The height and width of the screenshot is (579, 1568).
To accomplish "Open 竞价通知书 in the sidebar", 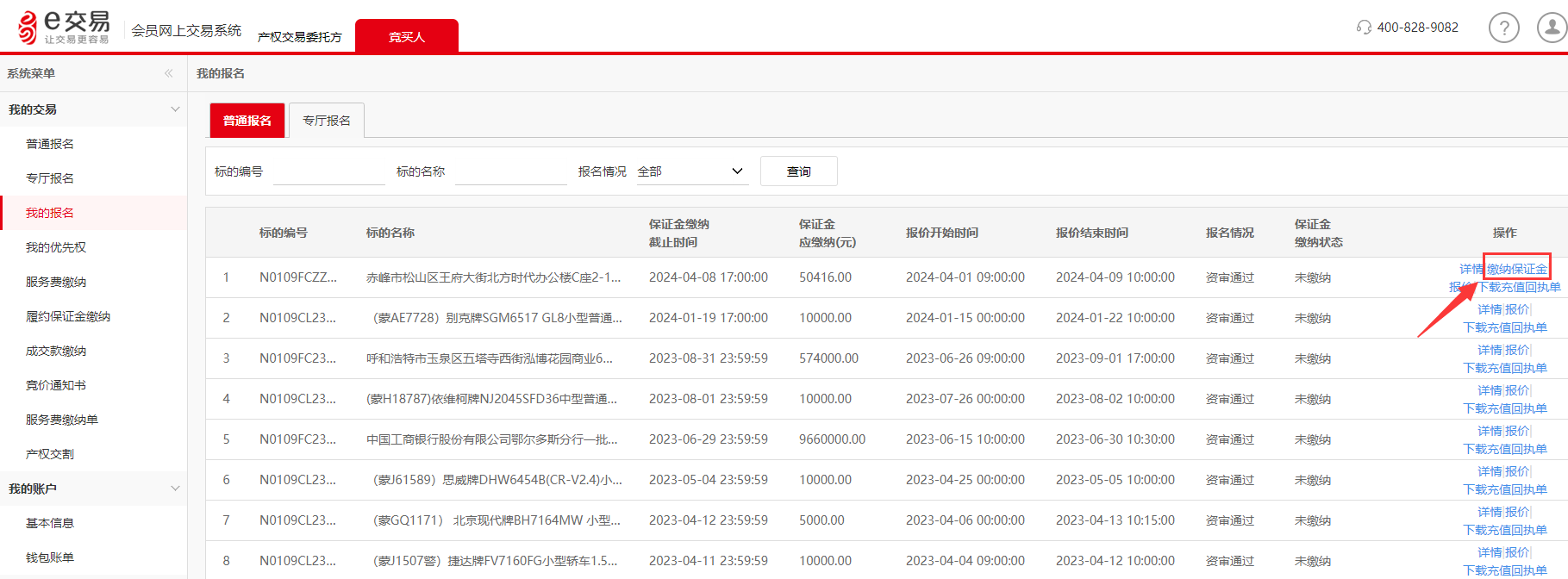I will click(56, 385).
